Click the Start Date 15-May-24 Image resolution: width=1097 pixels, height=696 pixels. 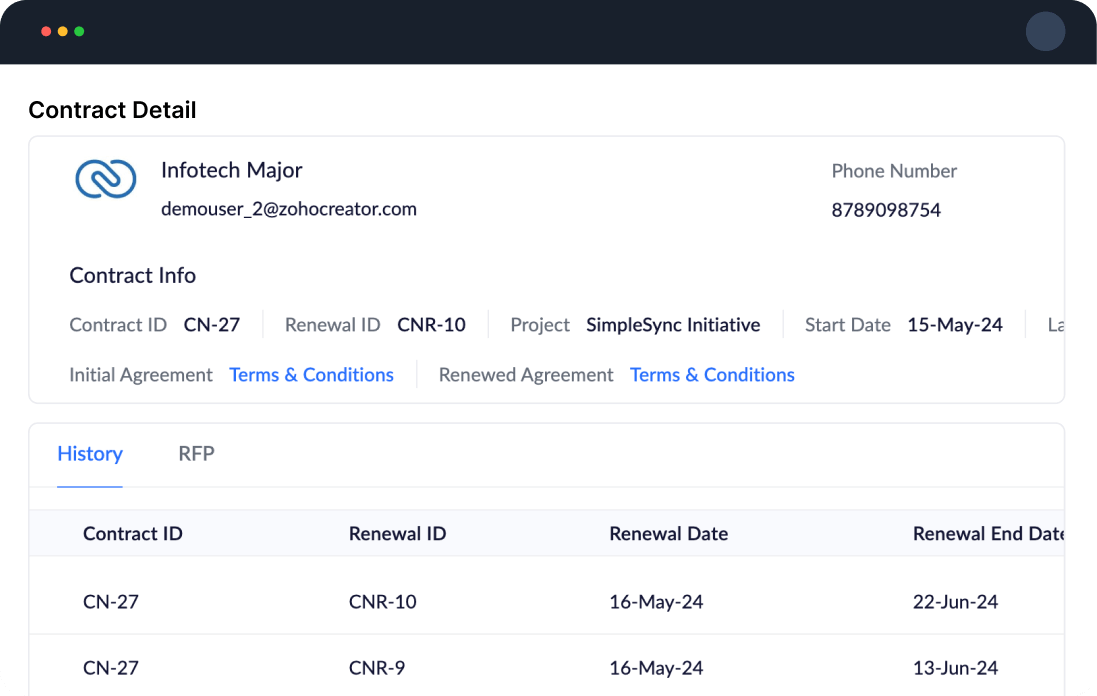click(x=954, y=324)
